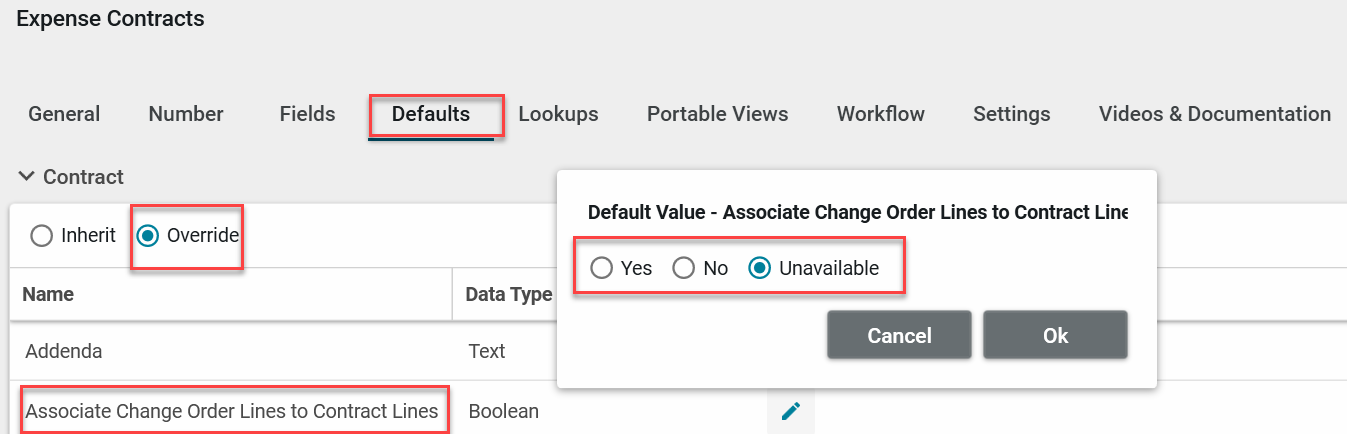Image resolution: width=1347 pixels, height=434 pixels.
Task: Click the Addenda row in the table
Action: [x=64, y=351]
